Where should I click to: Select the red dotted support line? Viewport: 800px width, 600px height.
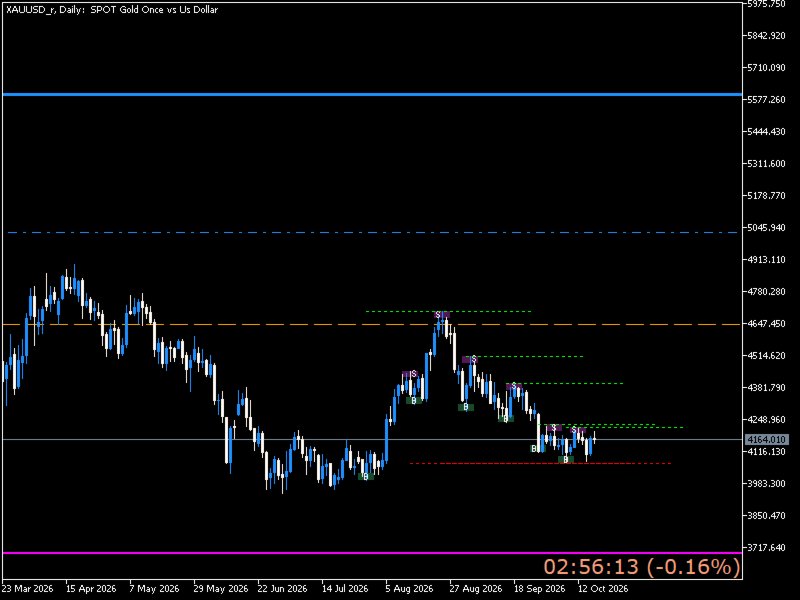tap(541, 463)
